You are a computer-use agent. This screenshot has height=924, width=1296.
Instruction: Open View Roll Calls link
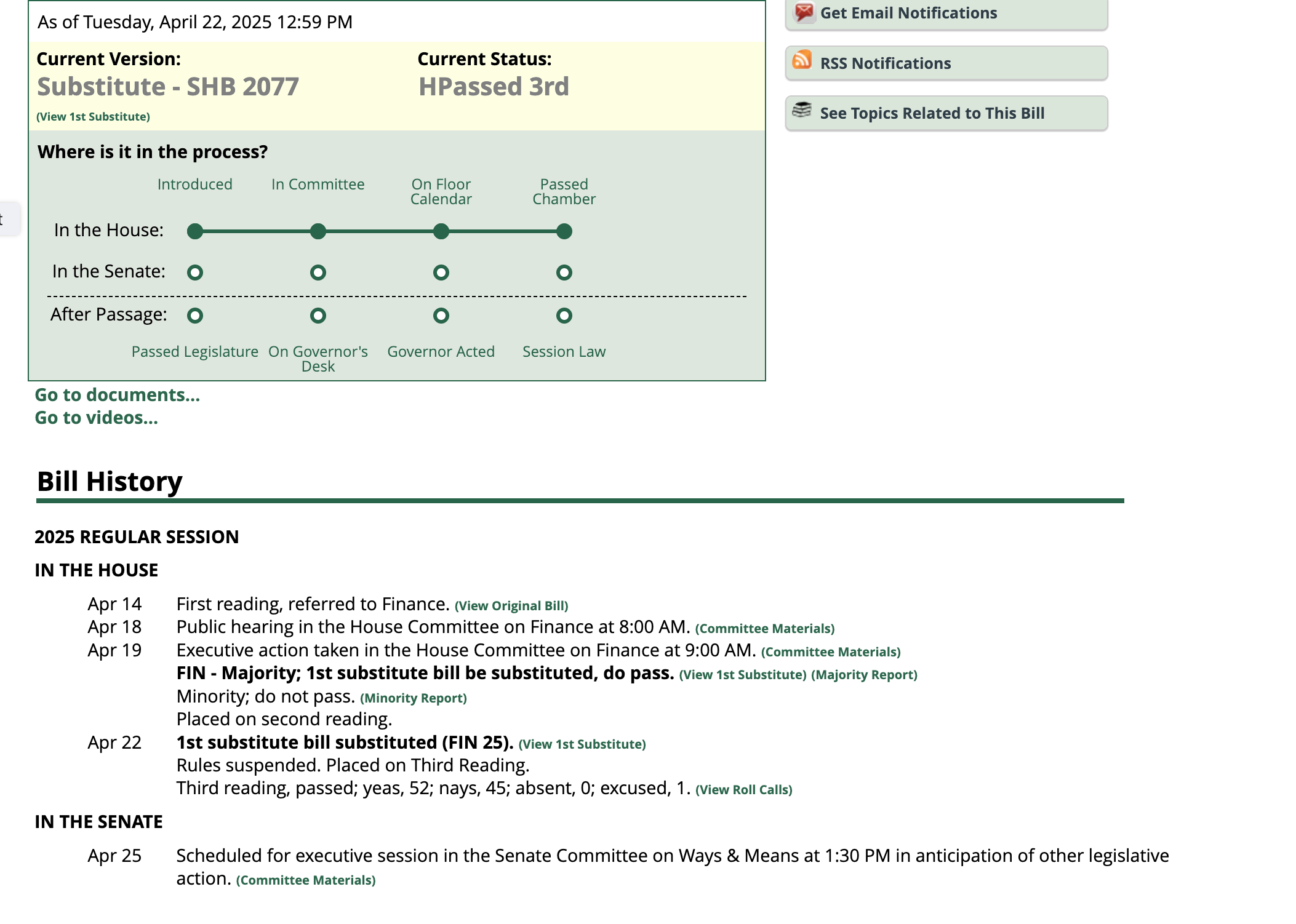(743, 790)
